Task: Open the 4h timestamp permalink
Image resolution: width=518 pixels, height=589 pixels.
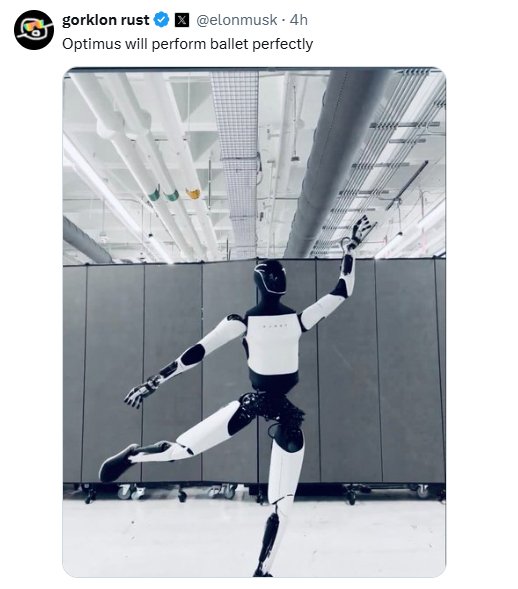Action: pyautogui.click(x=299, y=20)
